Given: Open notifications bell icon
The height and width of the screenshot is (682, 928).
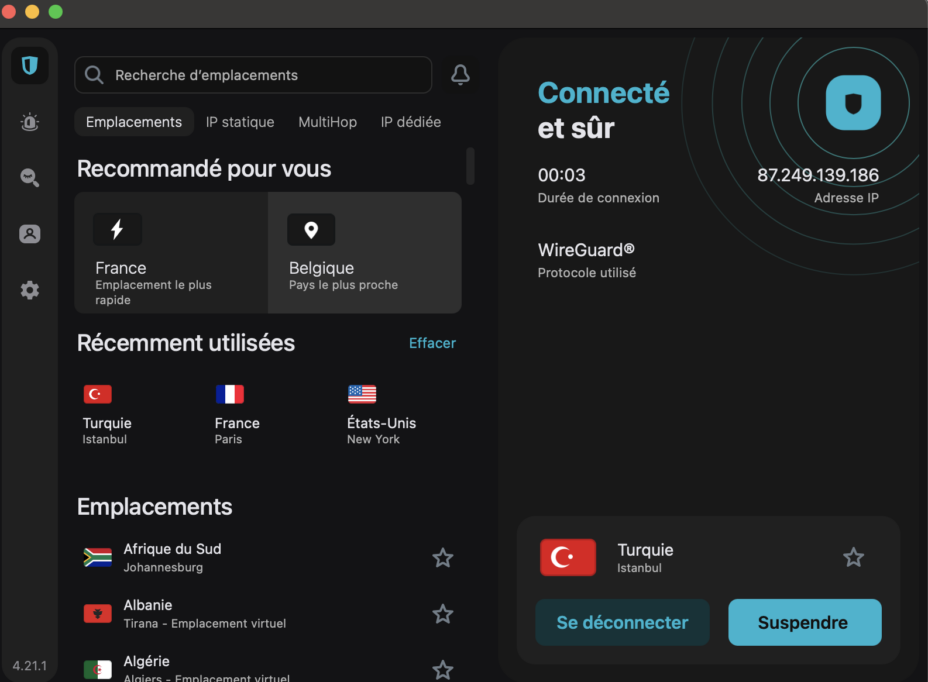Looking at the screenshot, I should coord(460,75).
